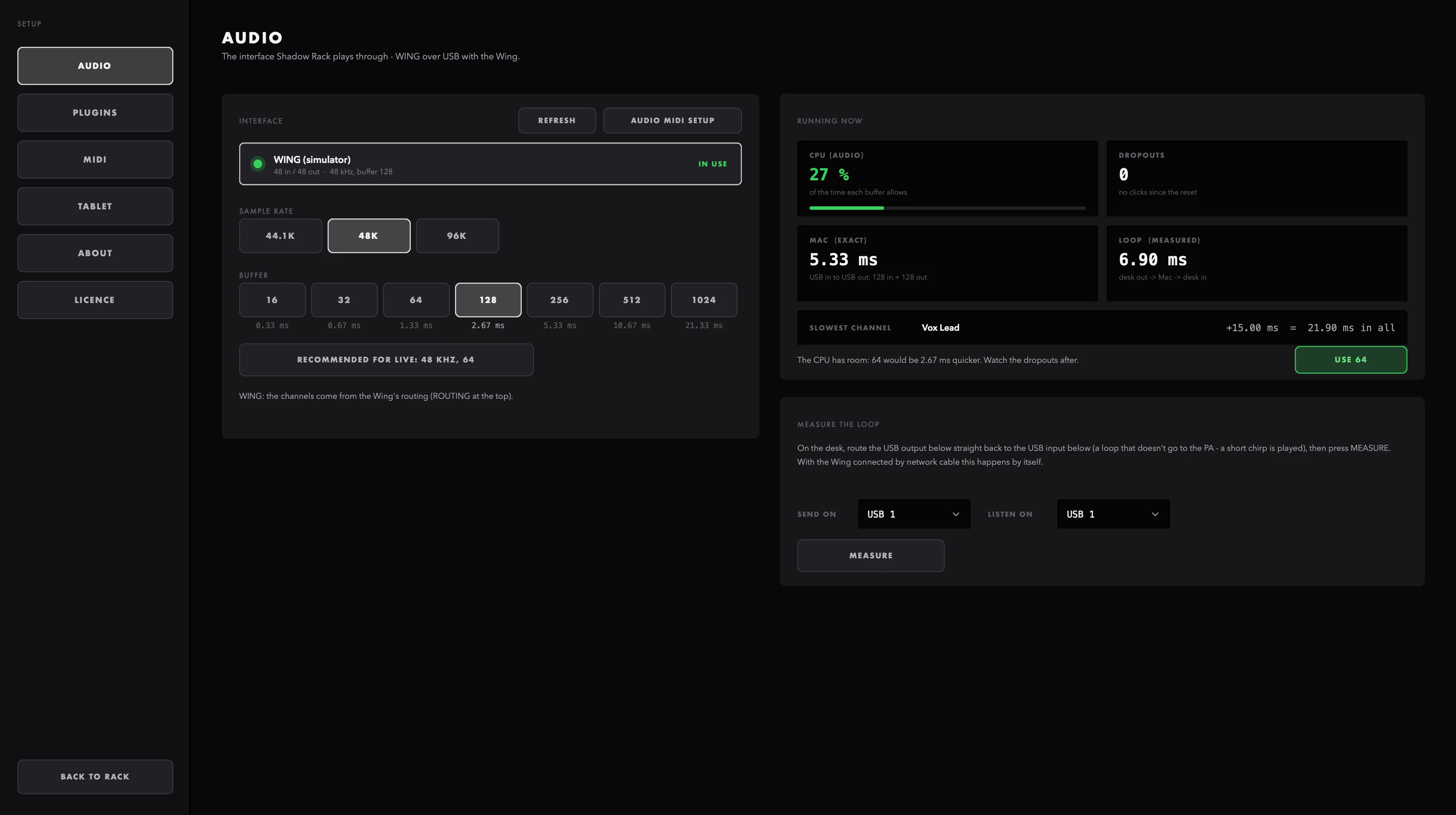Click the Use 64 button

(1351, 360)
